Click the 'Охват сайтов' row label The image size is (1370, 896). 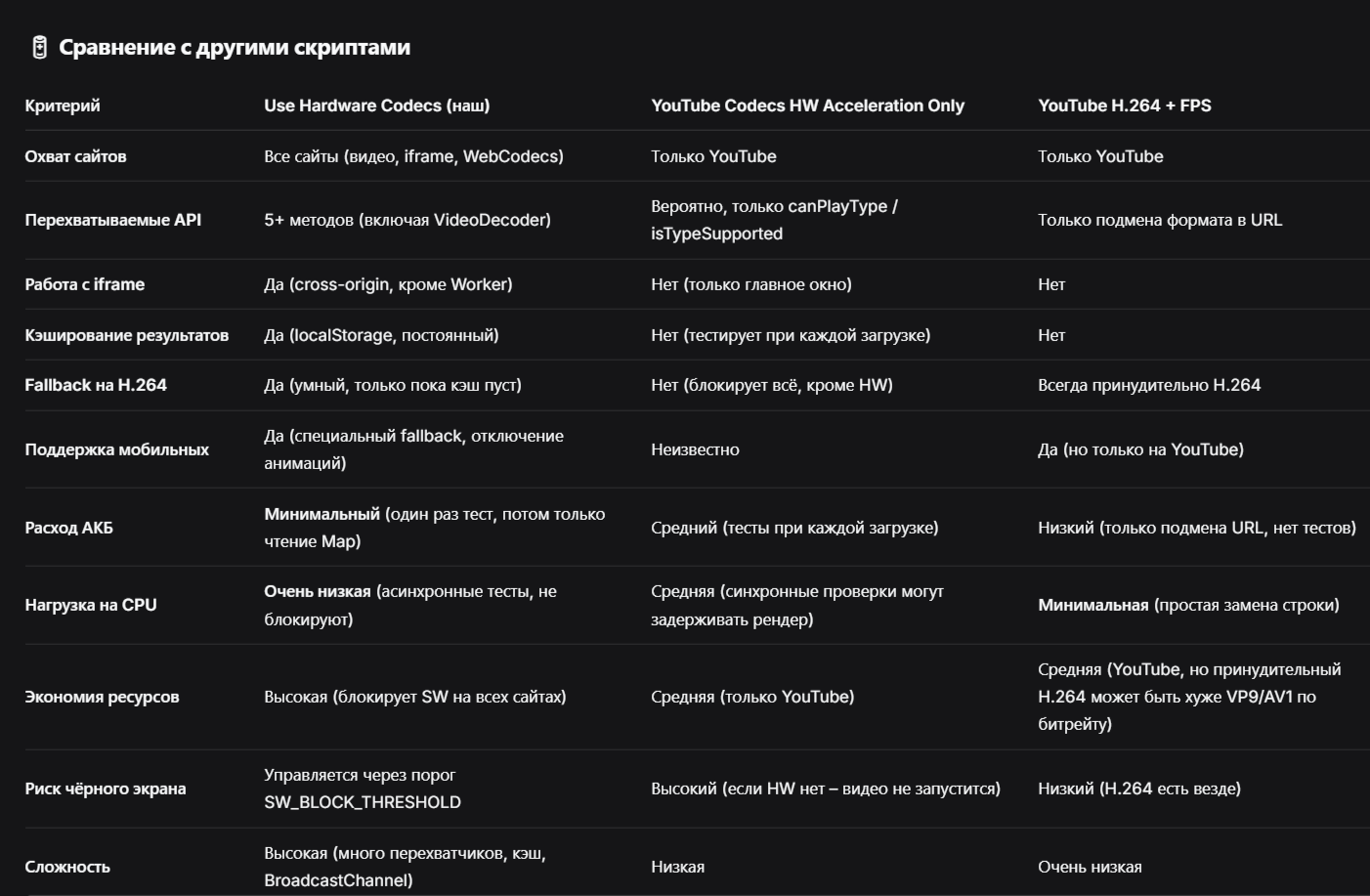pyautogui.click(x=75, y=156)
